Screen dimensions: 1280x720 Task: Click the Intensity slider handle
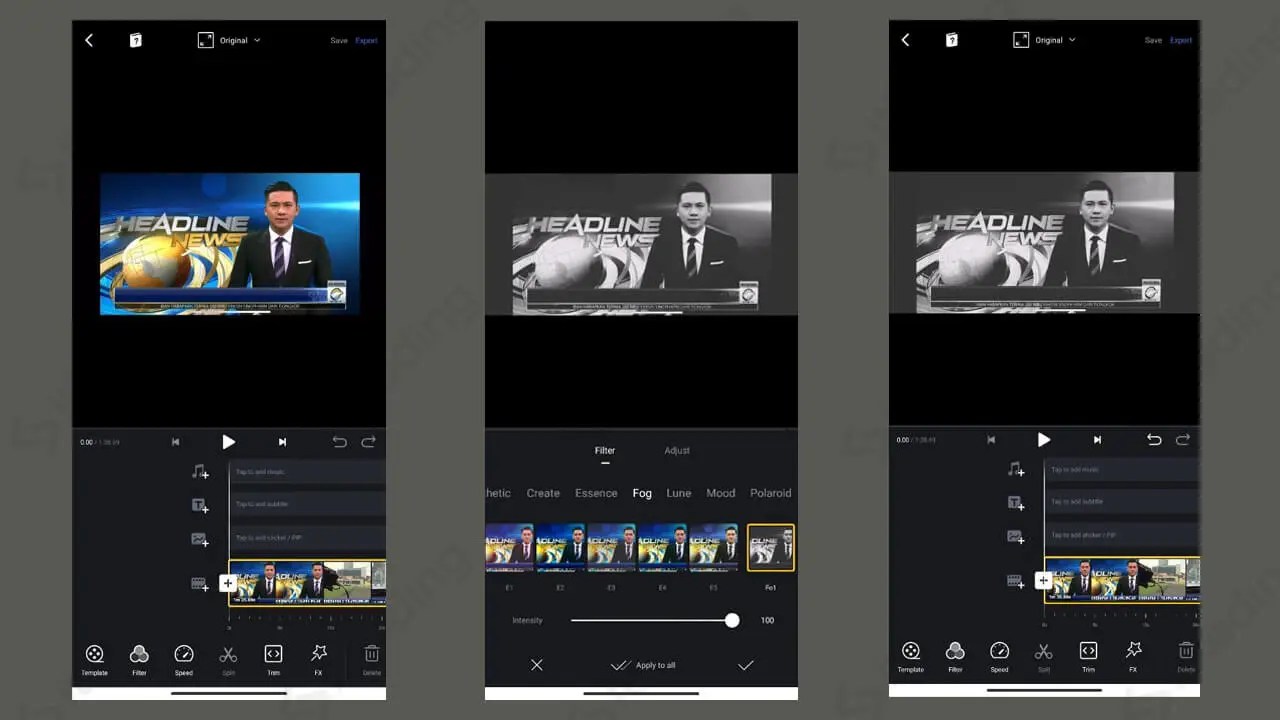pyautogui.click(x=732, y=621)
